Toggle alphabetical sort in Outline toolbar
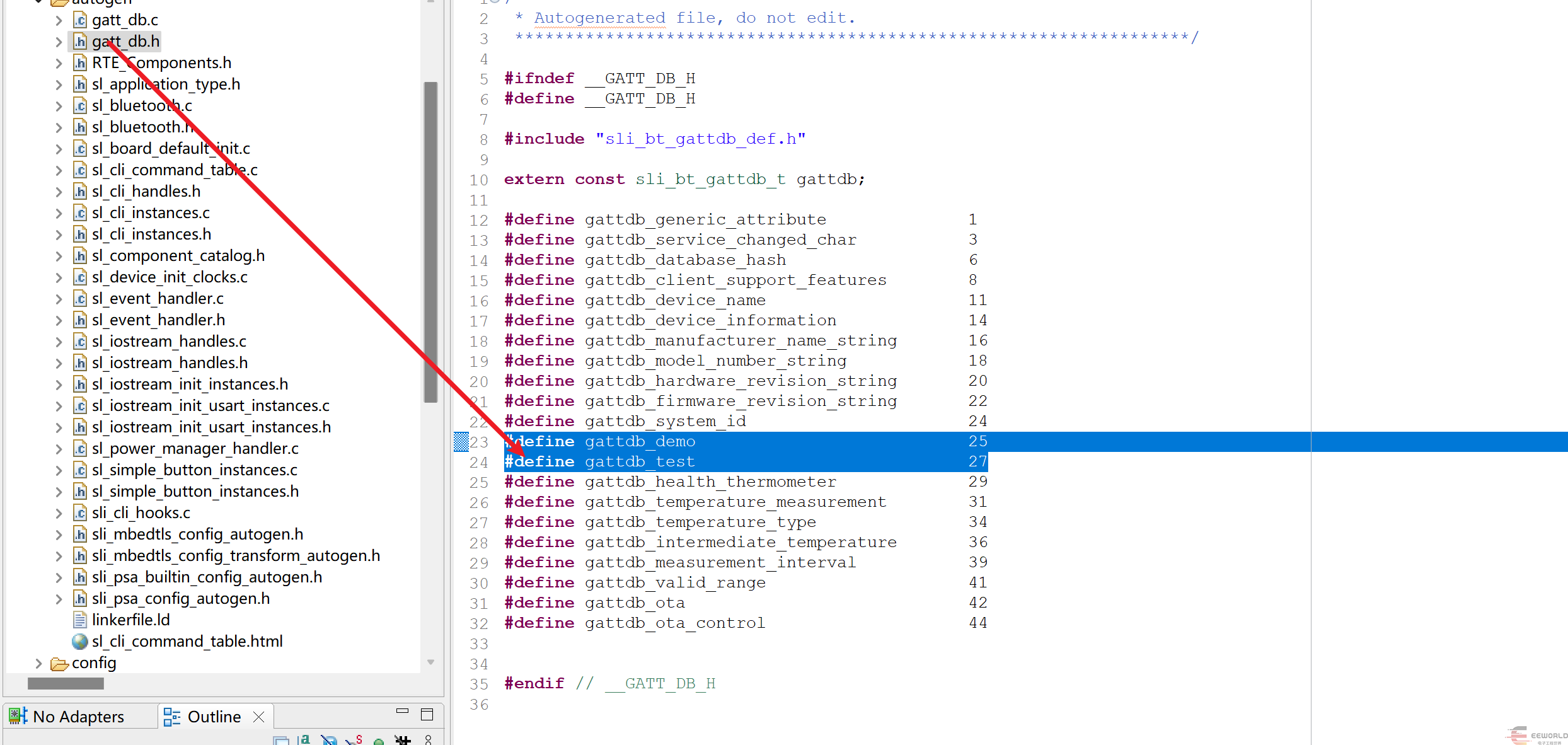 pyautogui.click(x=304, y=740)
